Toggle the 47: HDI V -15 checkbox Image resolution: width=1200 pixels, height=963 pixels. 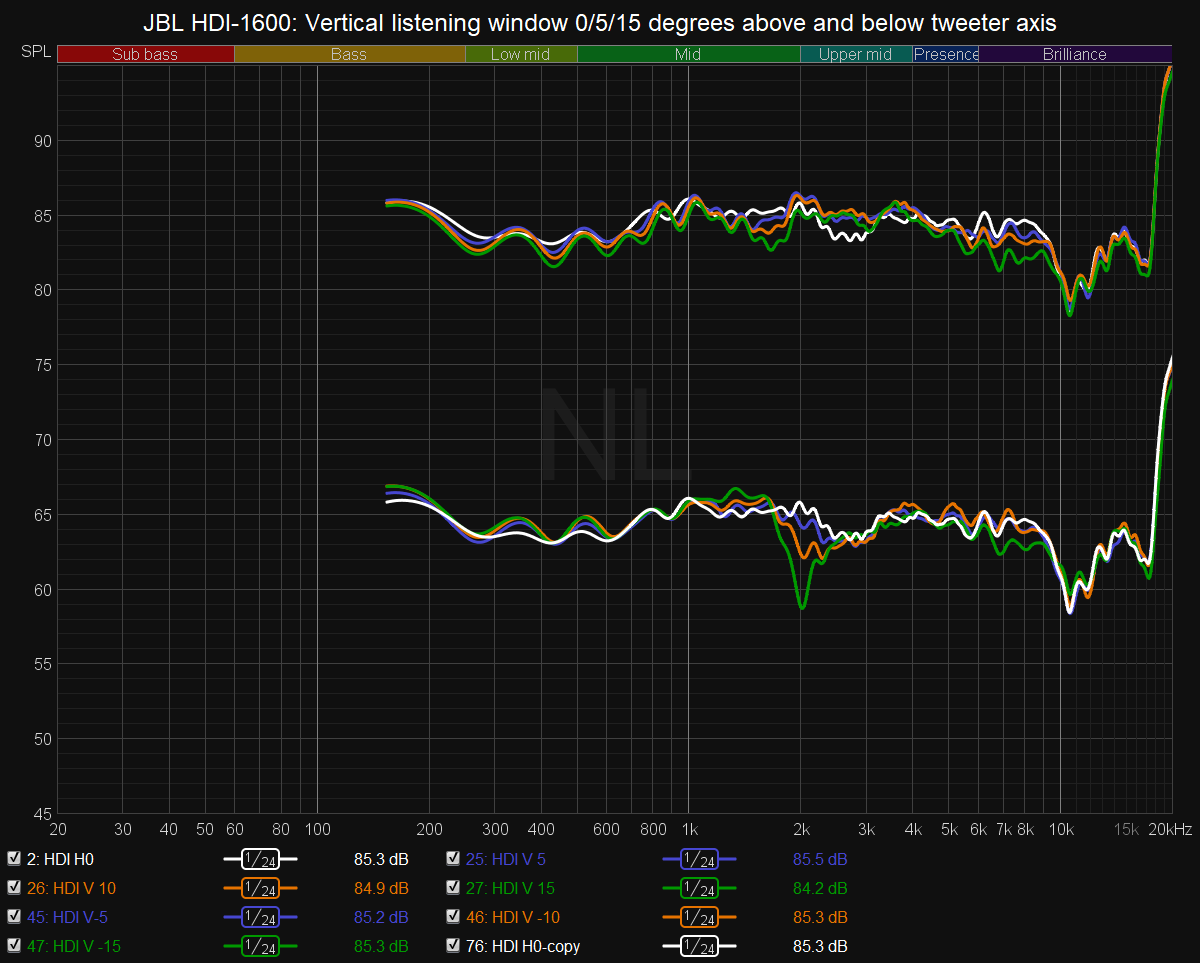pos(14,945)
